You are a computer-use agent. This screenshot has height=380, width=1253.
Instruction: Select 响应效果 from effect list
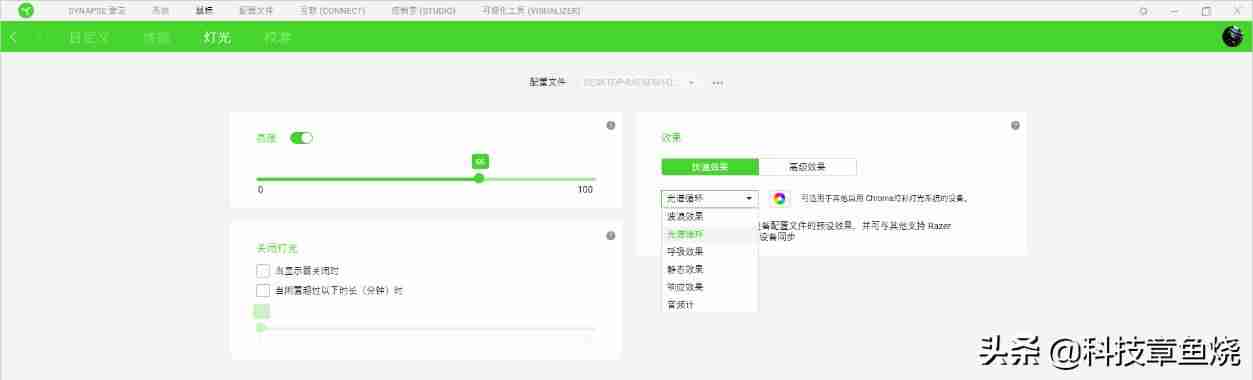709,286
